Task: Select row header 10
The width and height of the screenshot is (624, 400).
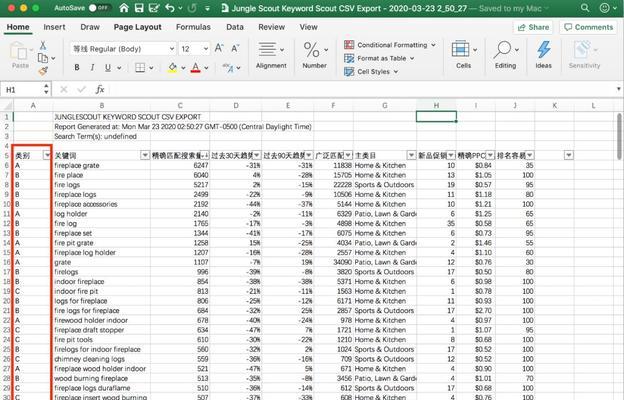Action: coord(6,204)
